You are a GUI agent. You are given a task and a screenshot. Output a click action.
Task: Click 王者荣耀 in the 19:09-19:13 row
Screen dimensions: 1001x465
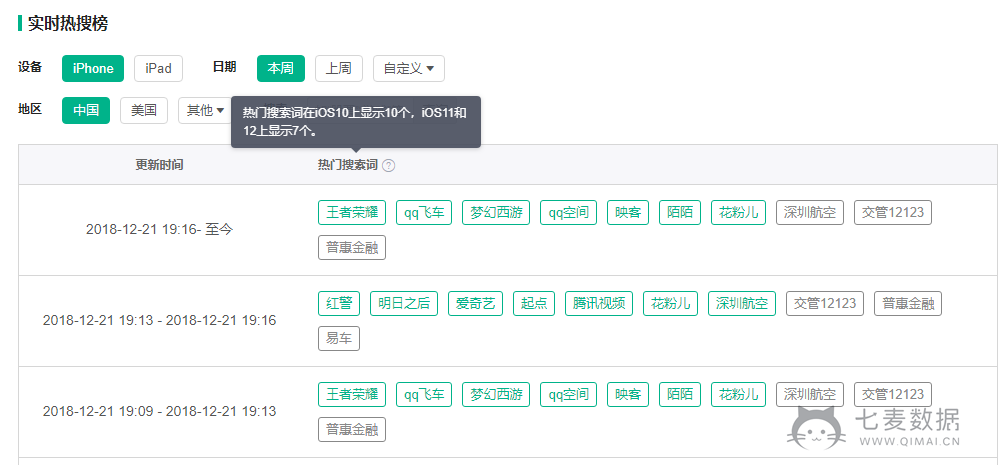click(x=352, y=394)
